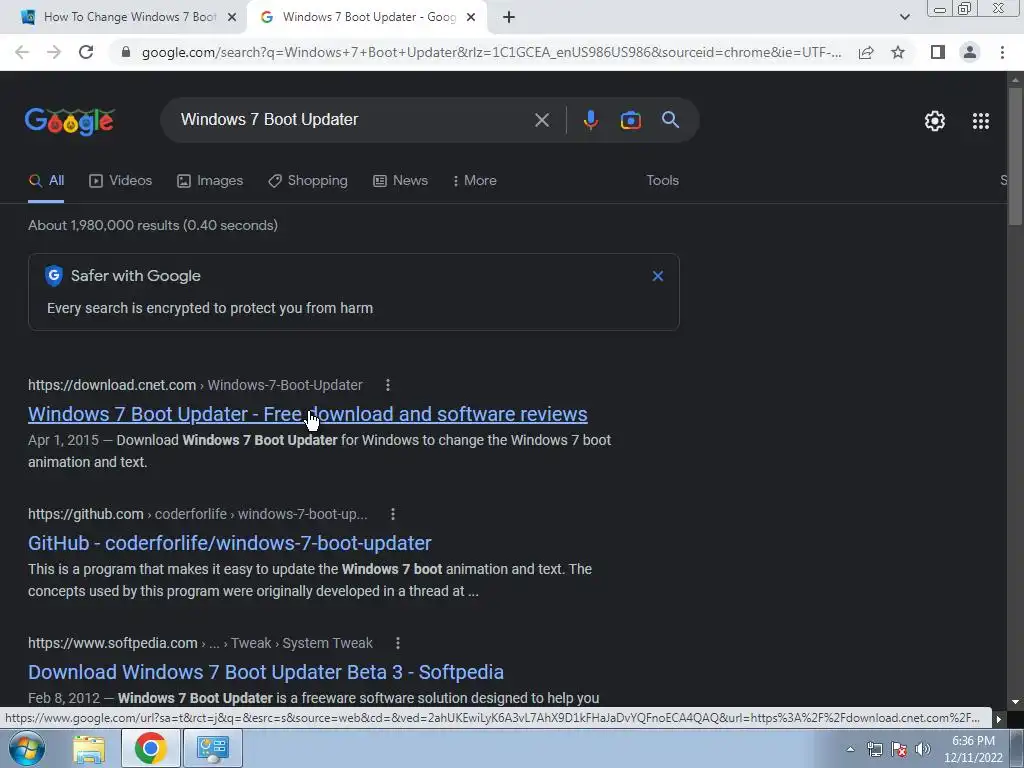This screenshot has height=768, width=1024.
Task: Click in the Google search input field
Action: click(353, 120)
